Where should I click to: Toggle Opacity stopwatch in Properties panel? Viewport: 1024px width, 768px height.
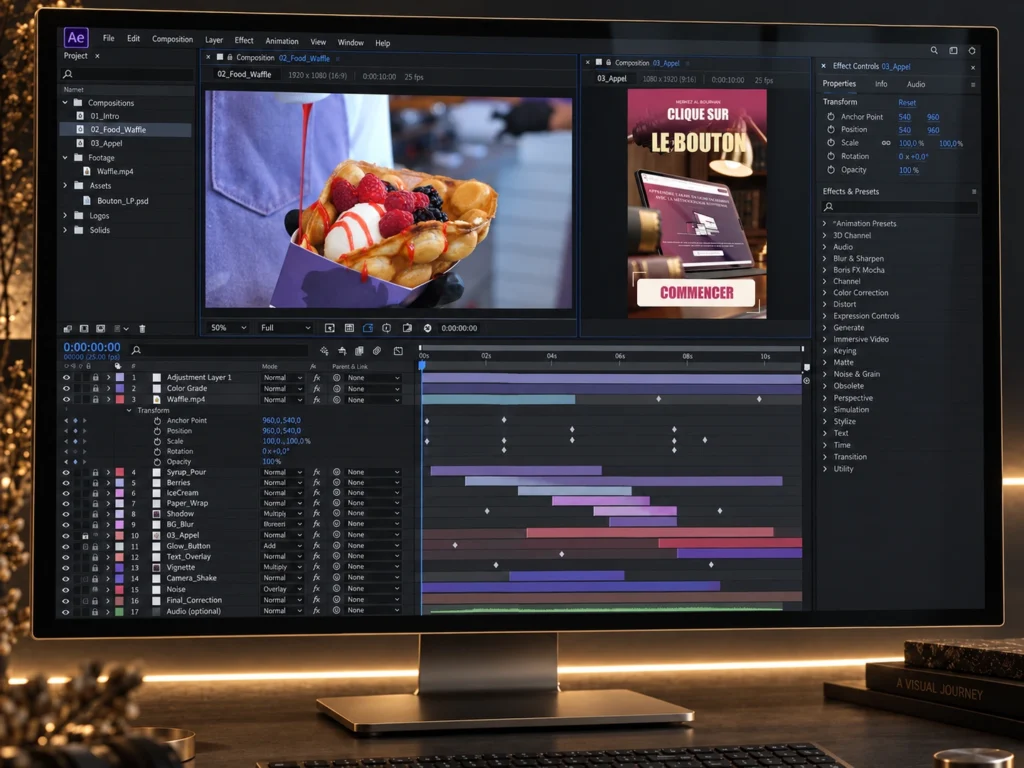(831, 170)
